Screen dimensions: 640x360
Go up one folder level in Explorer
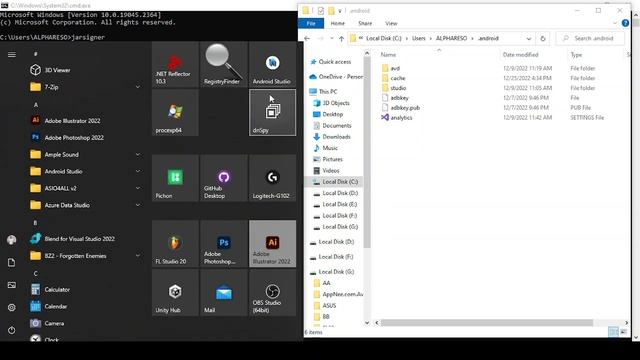click(341, 39)
